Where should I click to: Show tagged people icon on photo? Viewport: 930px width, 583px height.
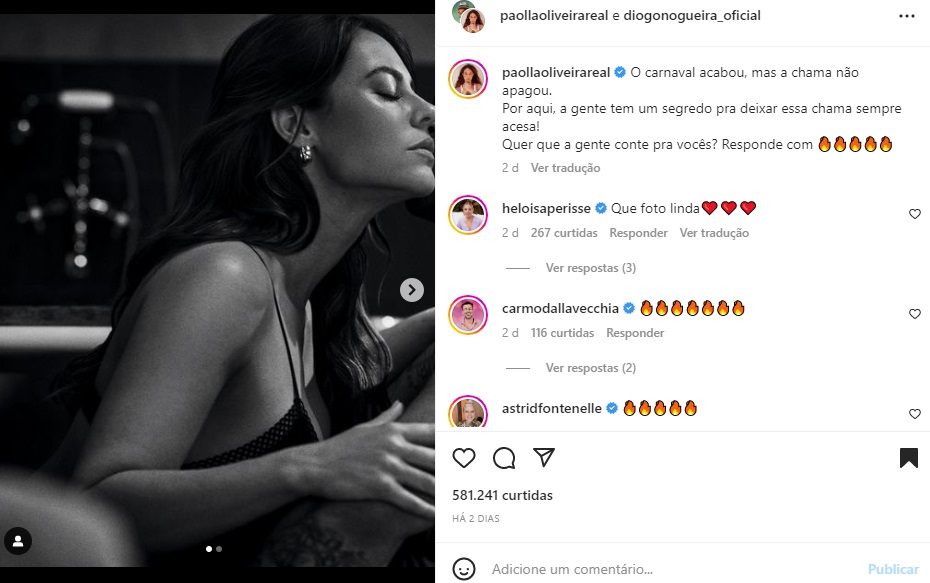coord(18,541)
